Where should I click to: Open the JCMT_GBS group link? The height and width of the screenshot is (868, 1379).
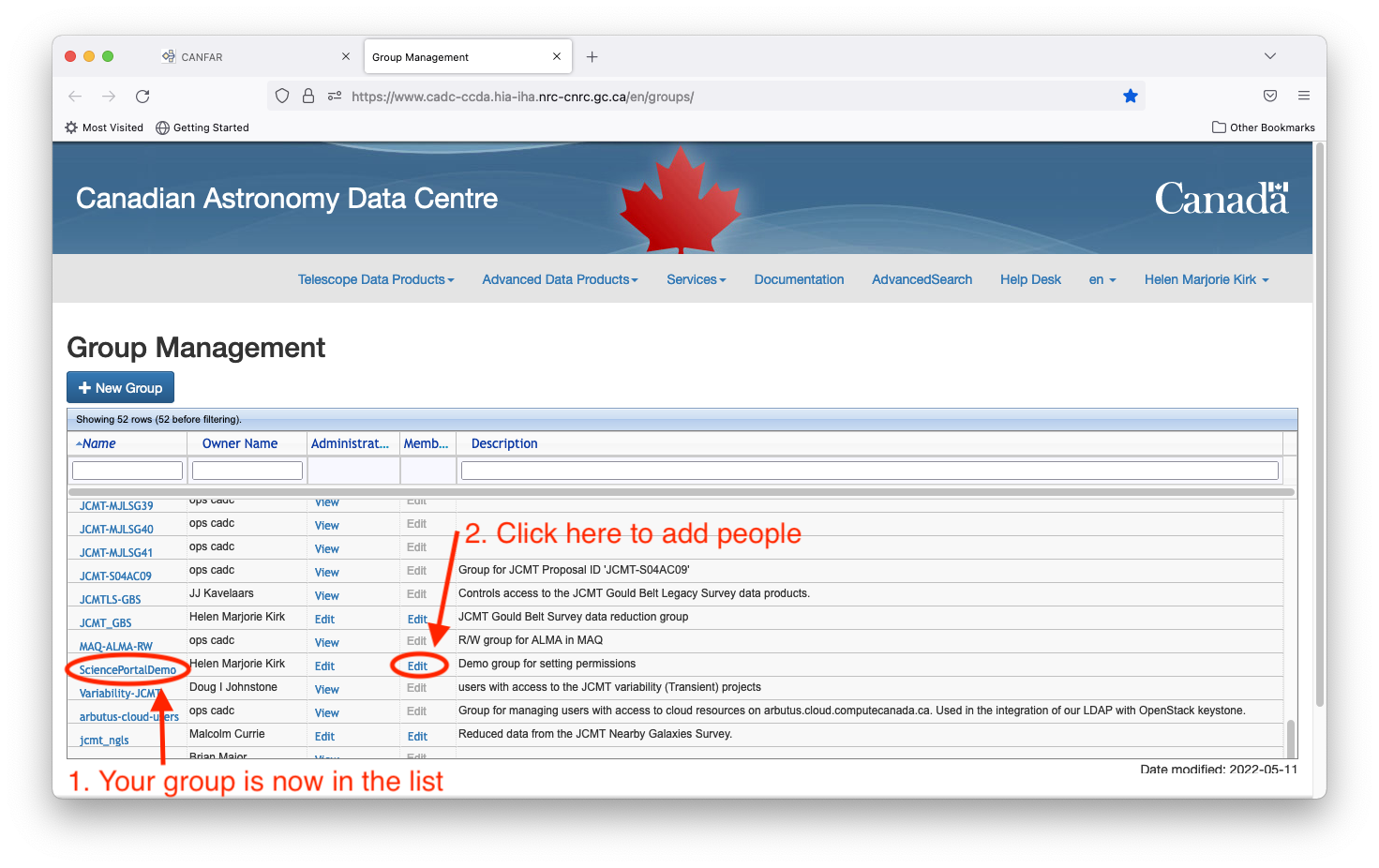point(105,622)
